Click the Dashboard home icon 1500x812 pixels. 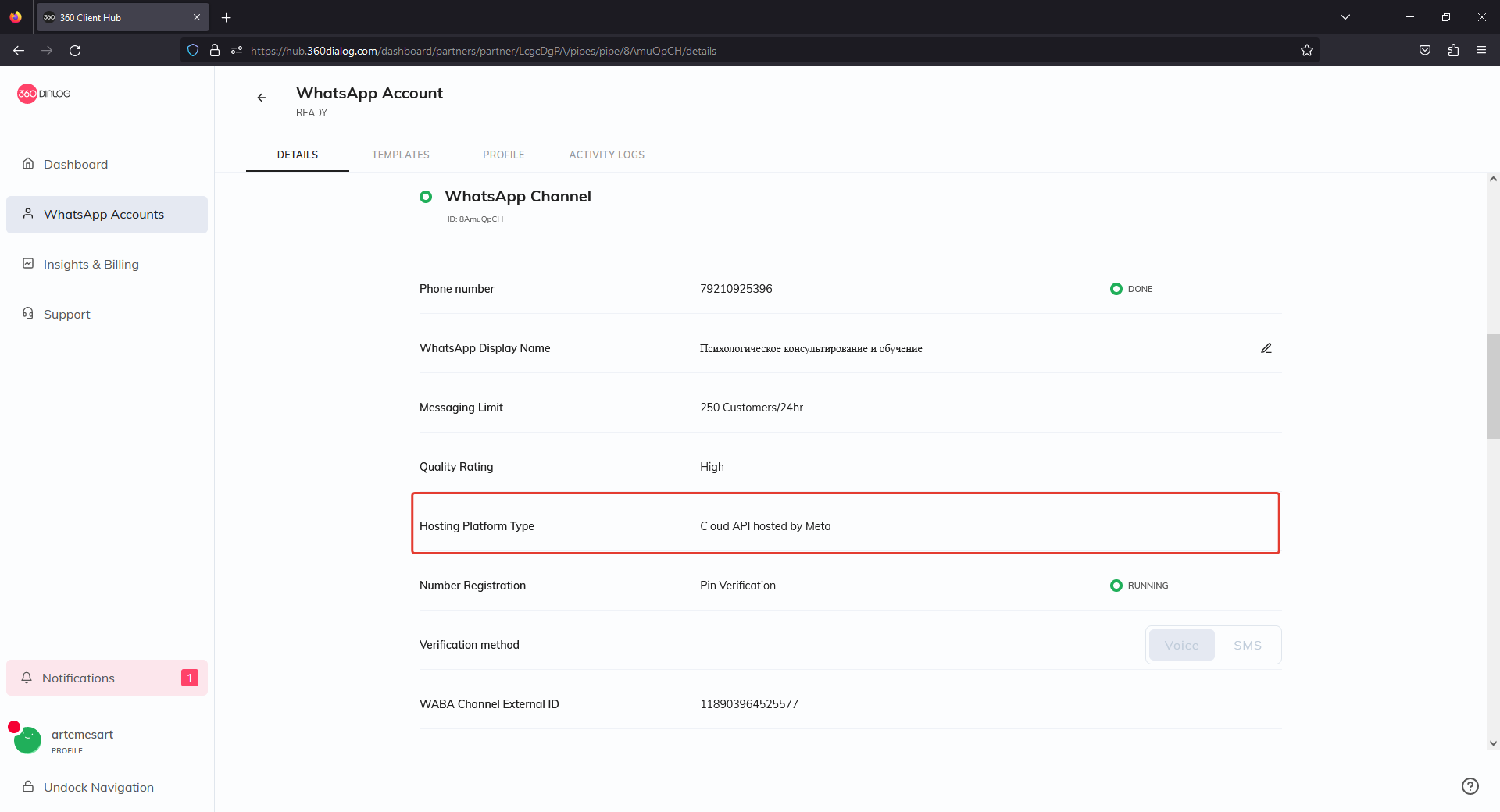28,163
